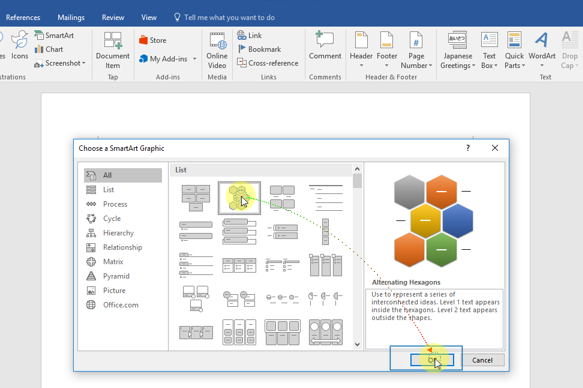Viewport: 583px width, 388px height.
Task: Close the Choose a SmartArt Graphic dialog
Action: point(495,148)
